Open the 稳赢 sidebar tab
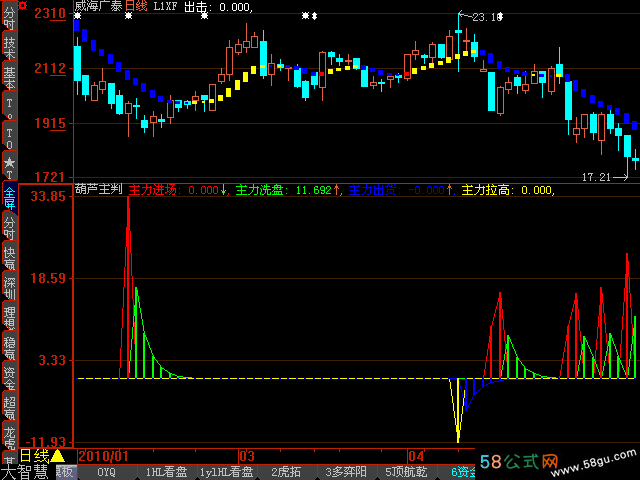 (9, 348)
